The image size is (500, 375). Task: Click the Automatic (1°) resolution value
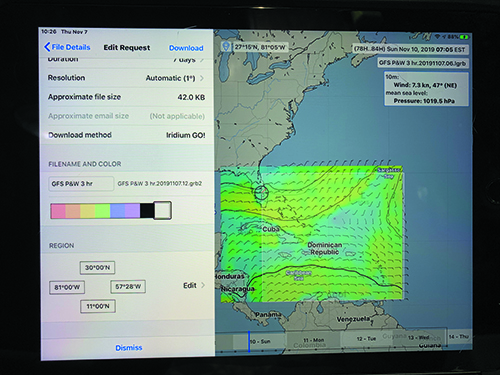[x=170, y=78]
